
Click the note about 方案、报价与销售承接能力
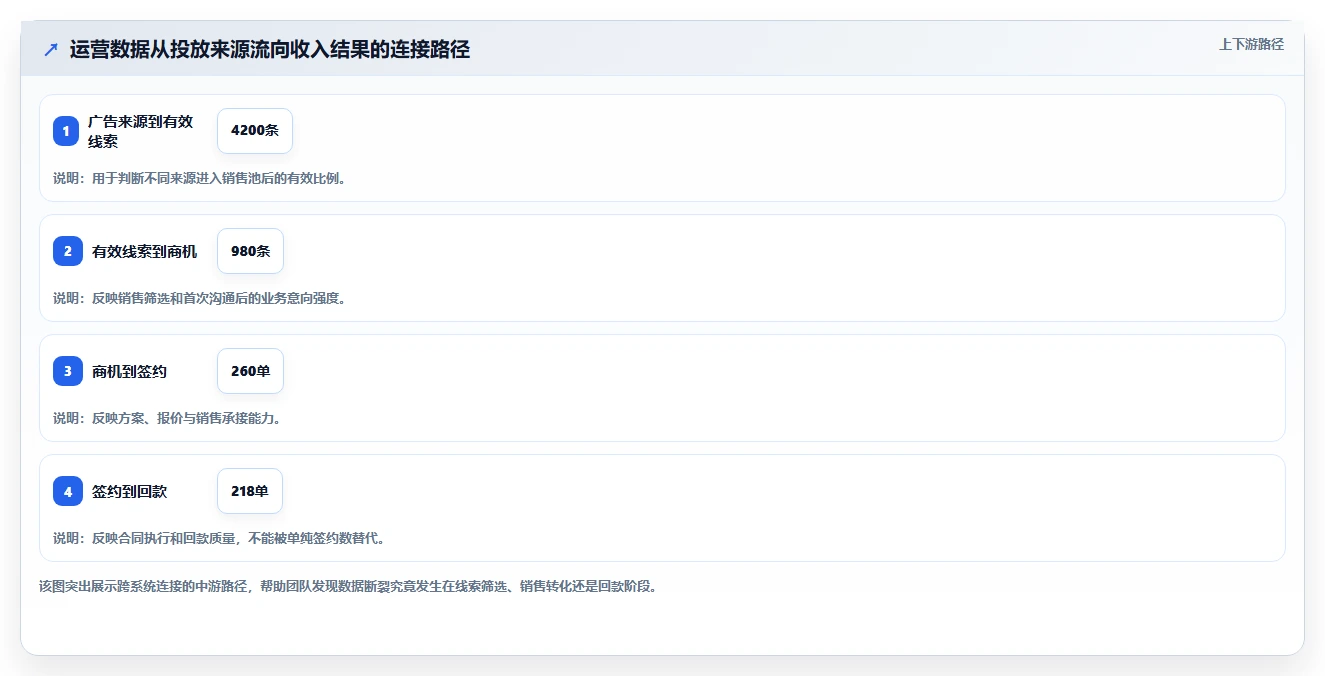167,418
